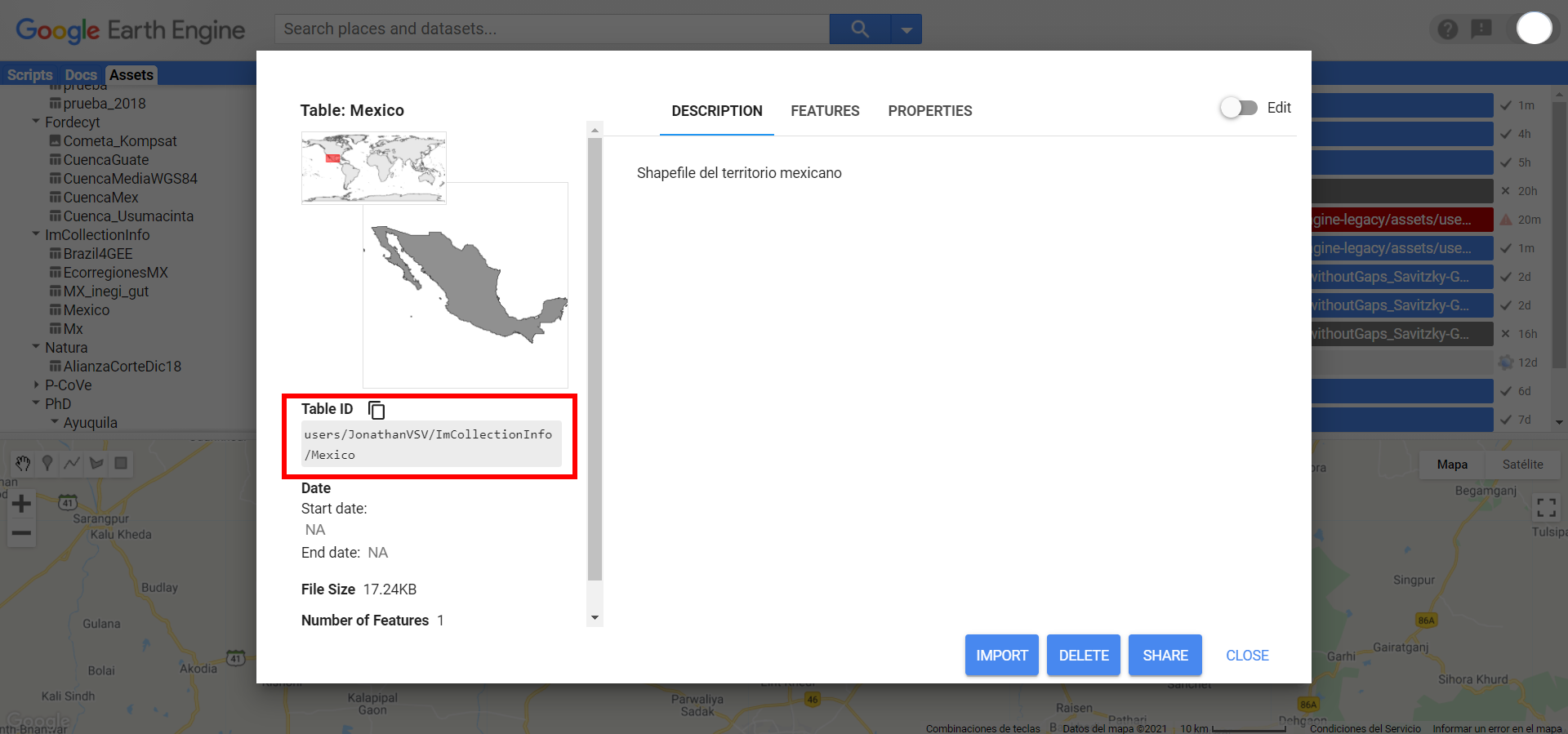Viewport: 1568px width, 734px height.
Task: Select the CuencaMex asset
Action: 101,197
